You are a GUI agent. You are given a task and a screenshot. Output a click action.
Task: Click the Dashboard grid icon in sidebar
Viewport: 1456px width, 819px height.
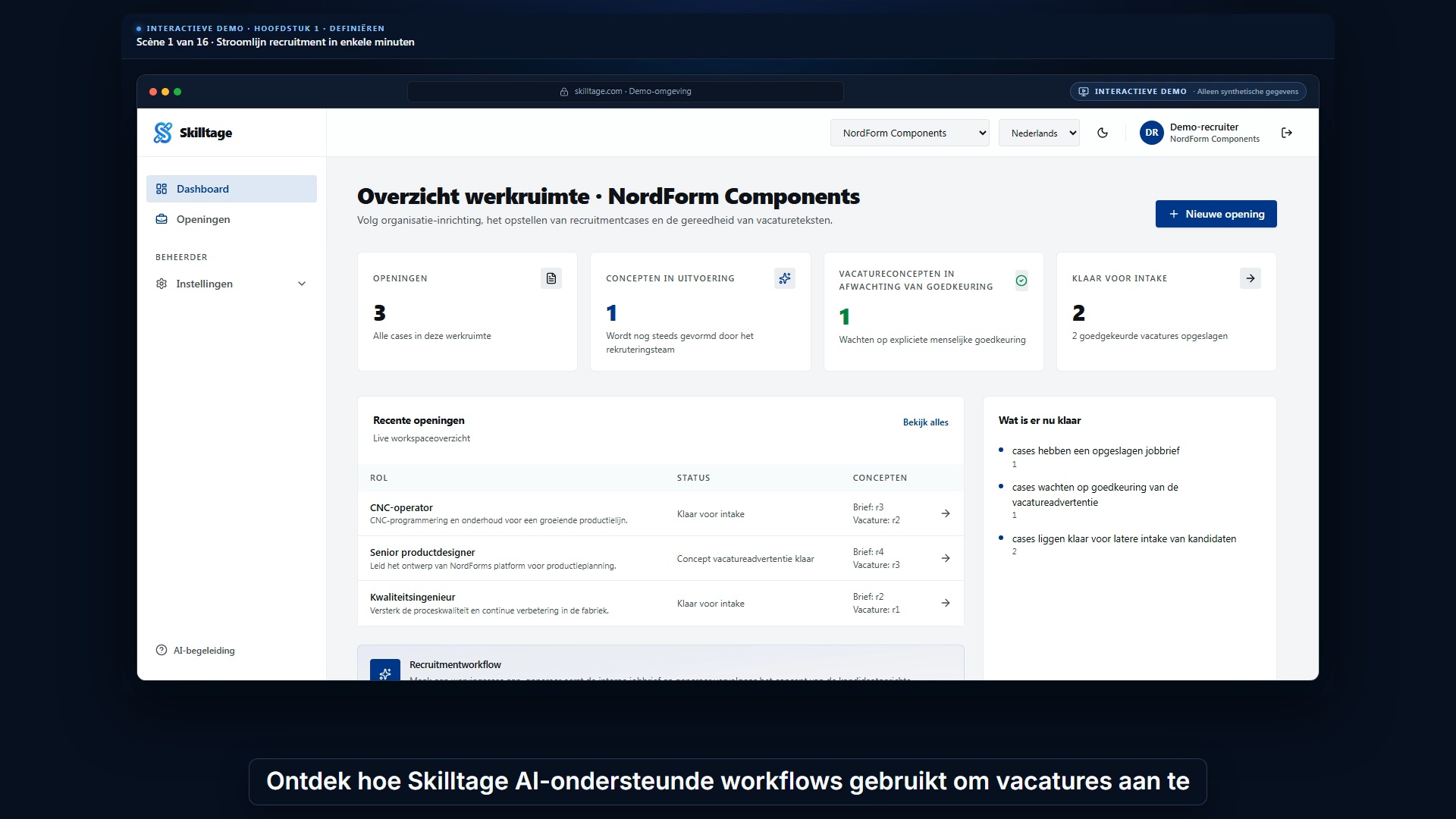(162, 189)
